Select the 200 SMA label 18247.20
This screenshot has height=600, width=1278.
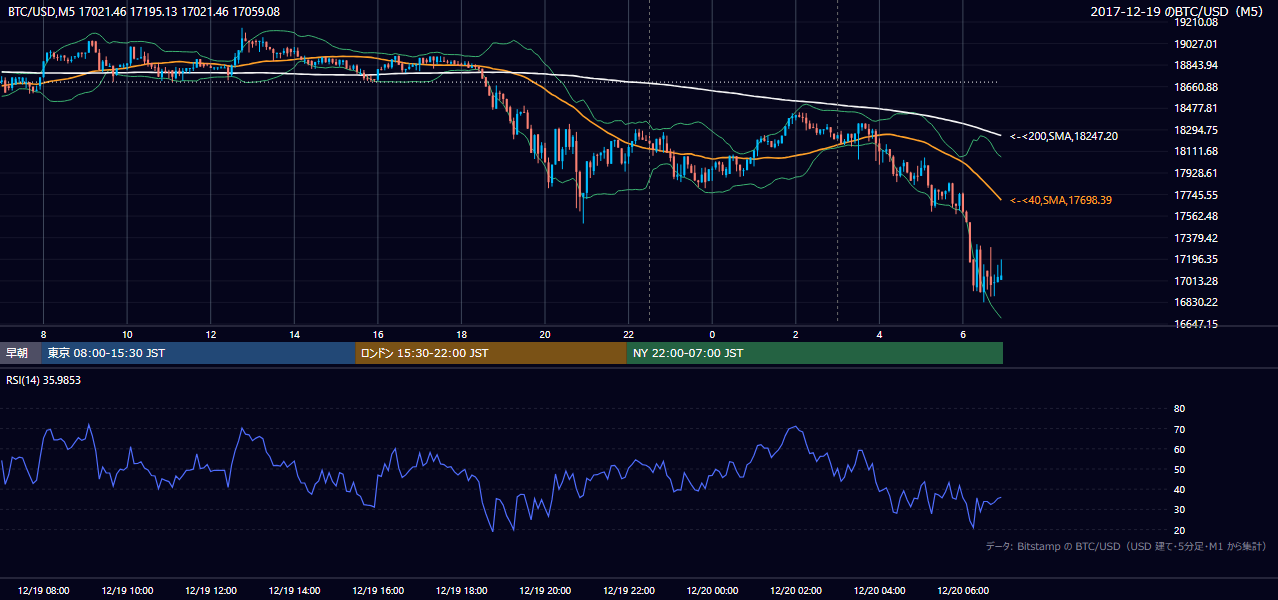(x=1064, y=136)
